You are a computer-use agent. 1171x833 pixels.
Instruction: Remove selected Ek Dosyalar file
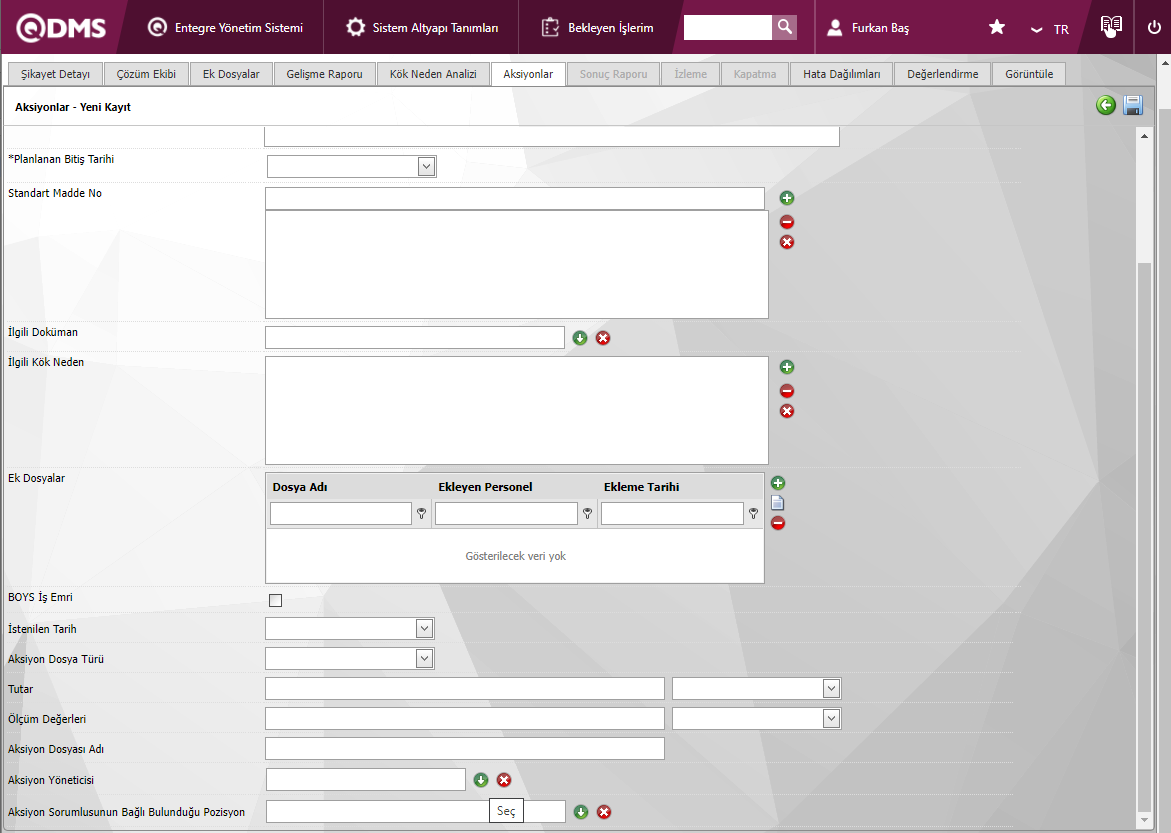[778, 523]
